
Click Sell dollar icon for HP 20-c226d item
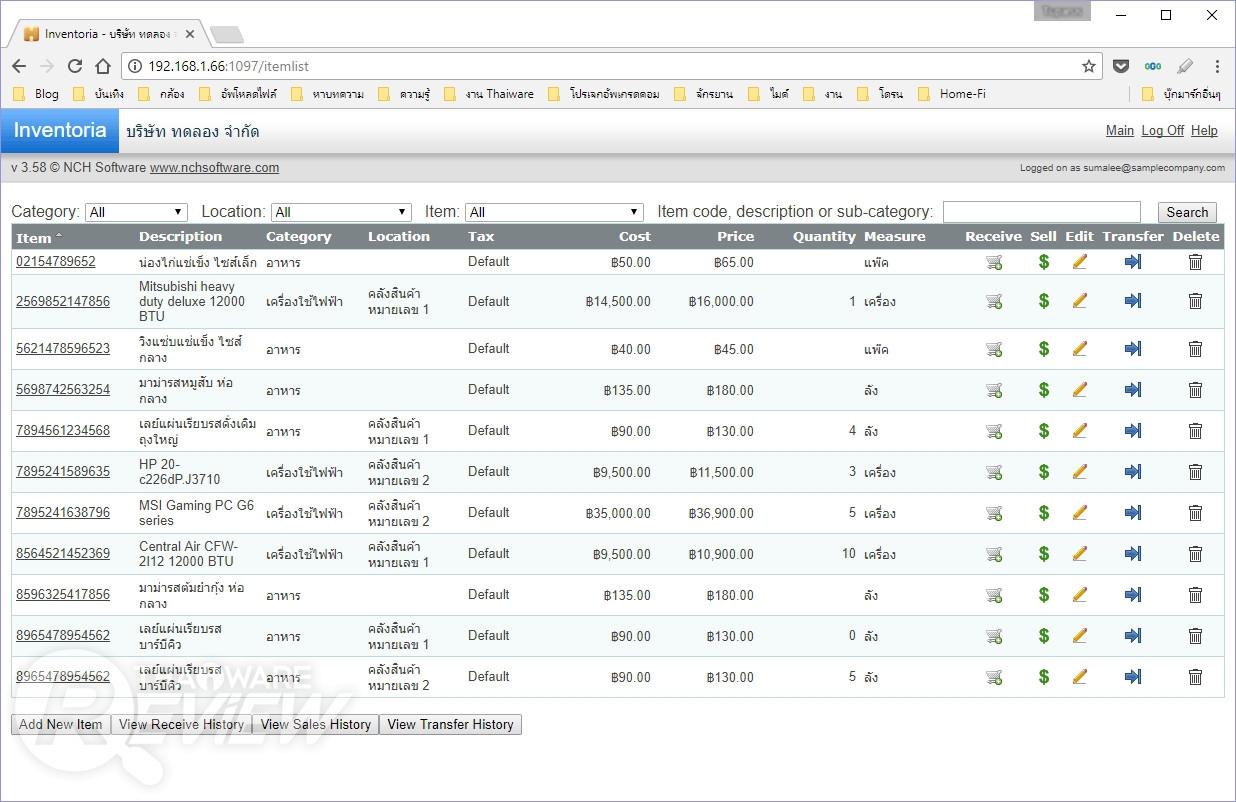[x=1043, y=472]
